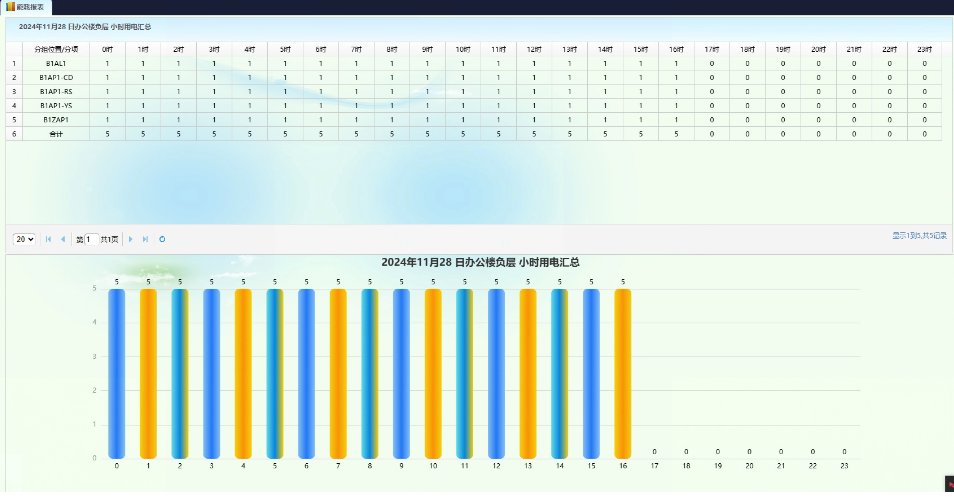Click the blue bar for hour 12

[496, 373]
